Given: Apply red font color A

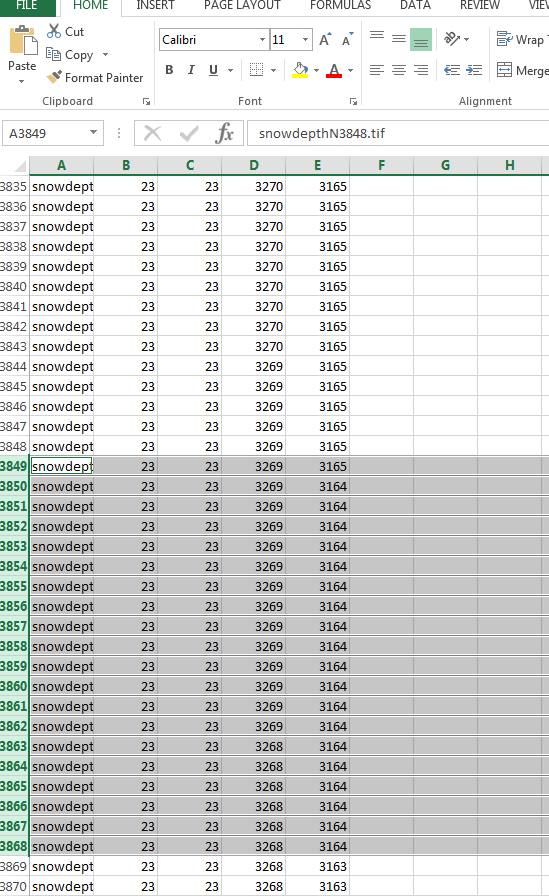Looking at the screenshot, I should point(334,70).
